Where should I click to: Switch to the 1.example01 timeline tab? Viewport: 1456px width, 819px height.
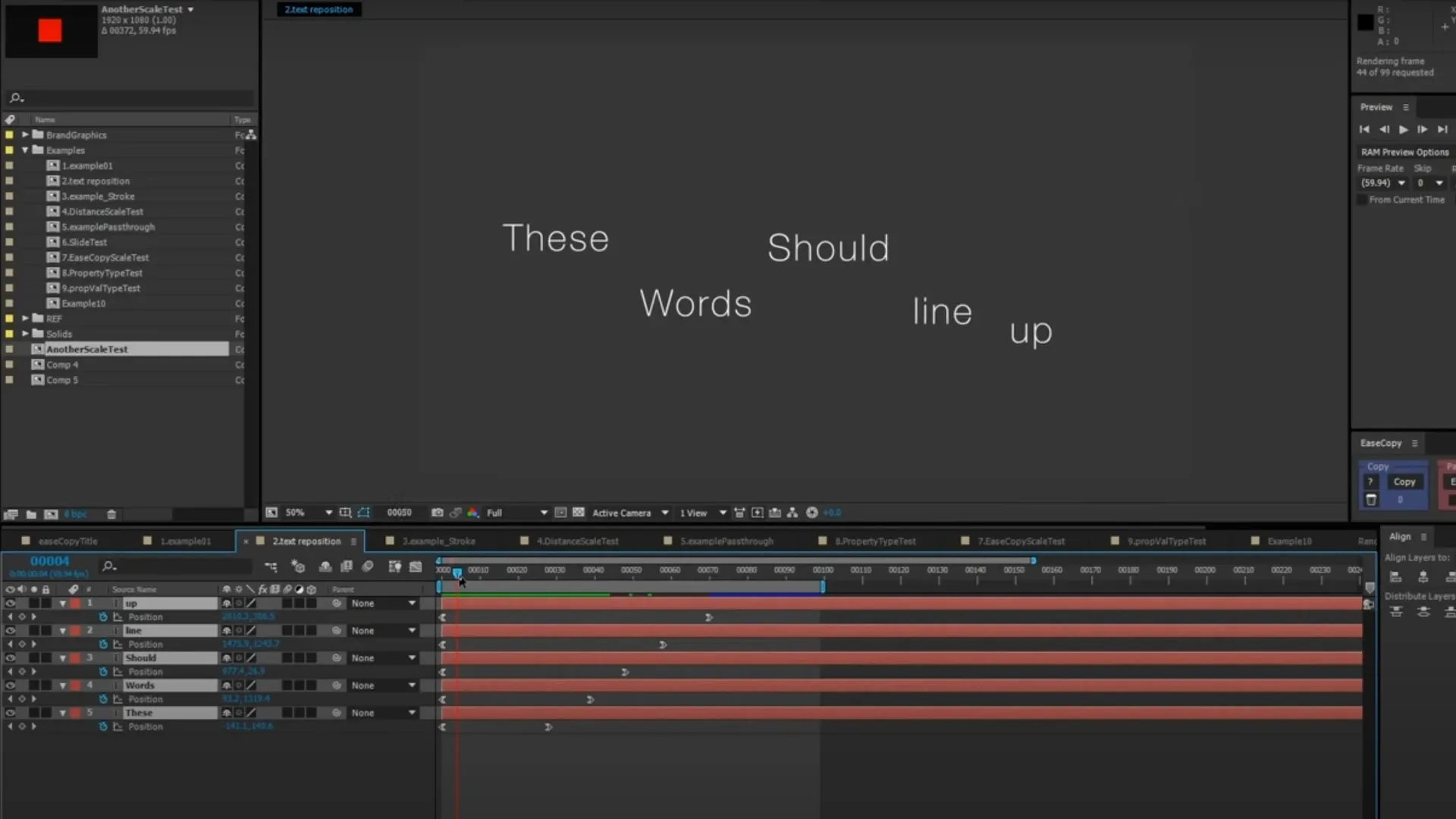pyautogui.click(x=185, y=541)
